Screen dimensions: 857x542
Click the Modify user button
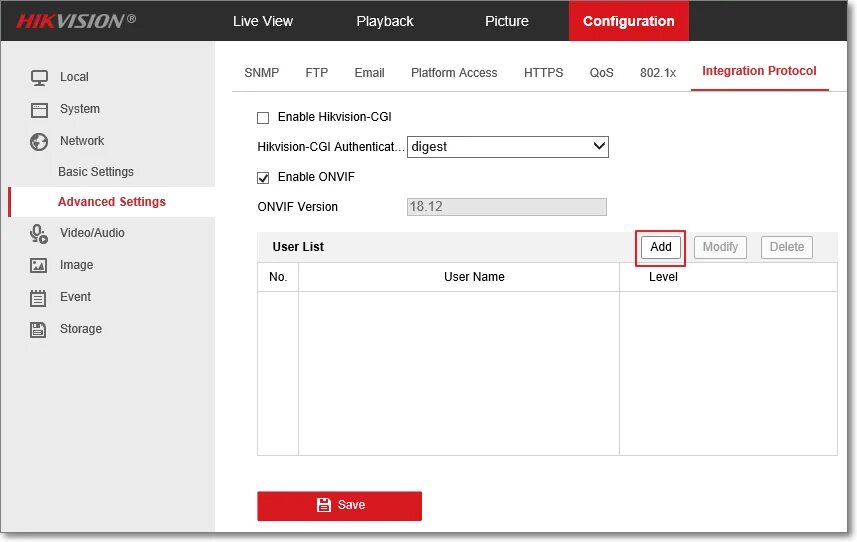point(720,247)
